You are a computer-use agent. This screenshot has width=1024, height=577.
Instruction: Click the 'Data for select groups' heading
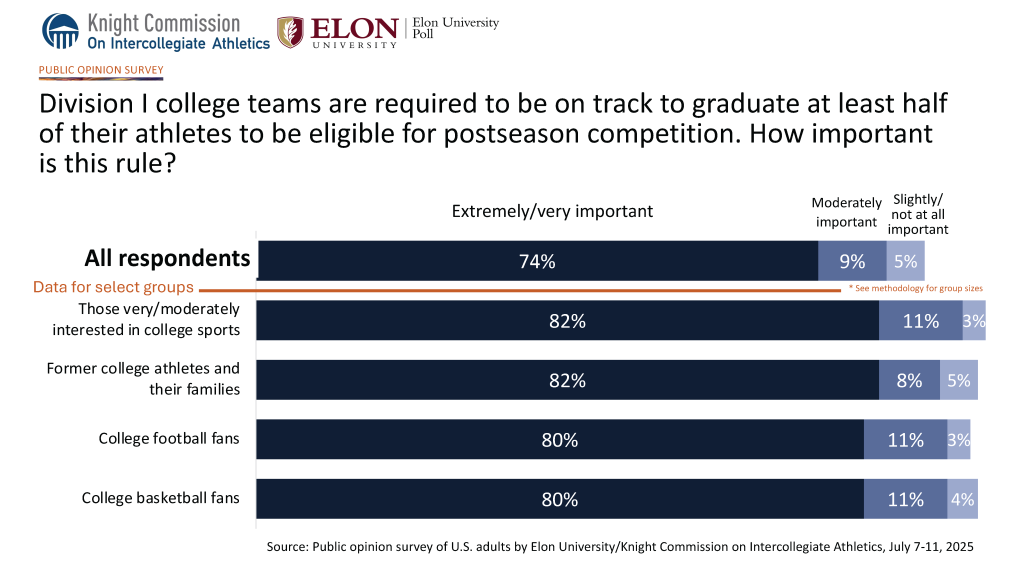click(x=112, y=287)
